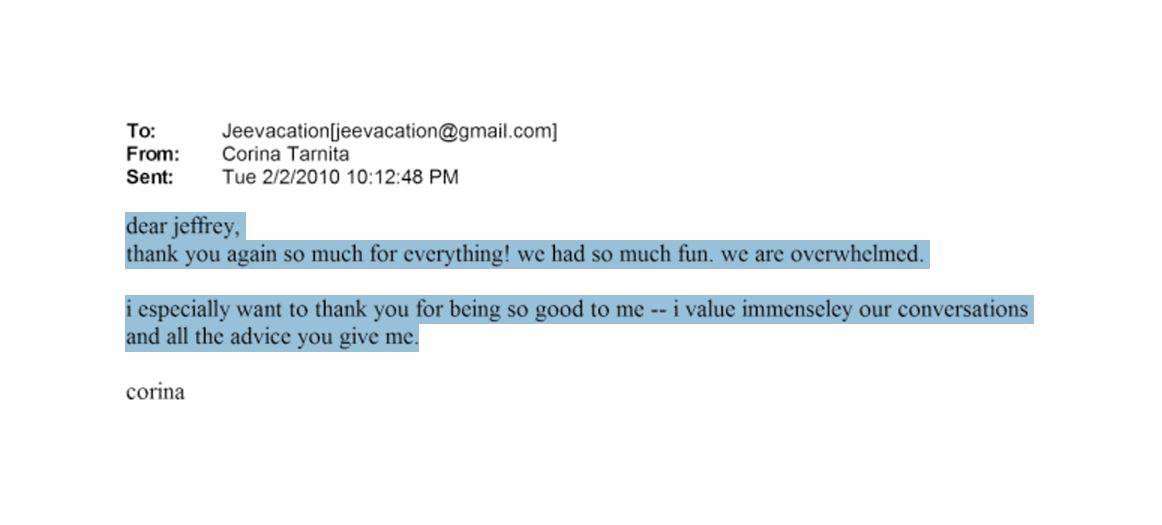Click the greeting "dear jeffrey,"
The image size is (1162, 525).
click(x=183, y=226)
